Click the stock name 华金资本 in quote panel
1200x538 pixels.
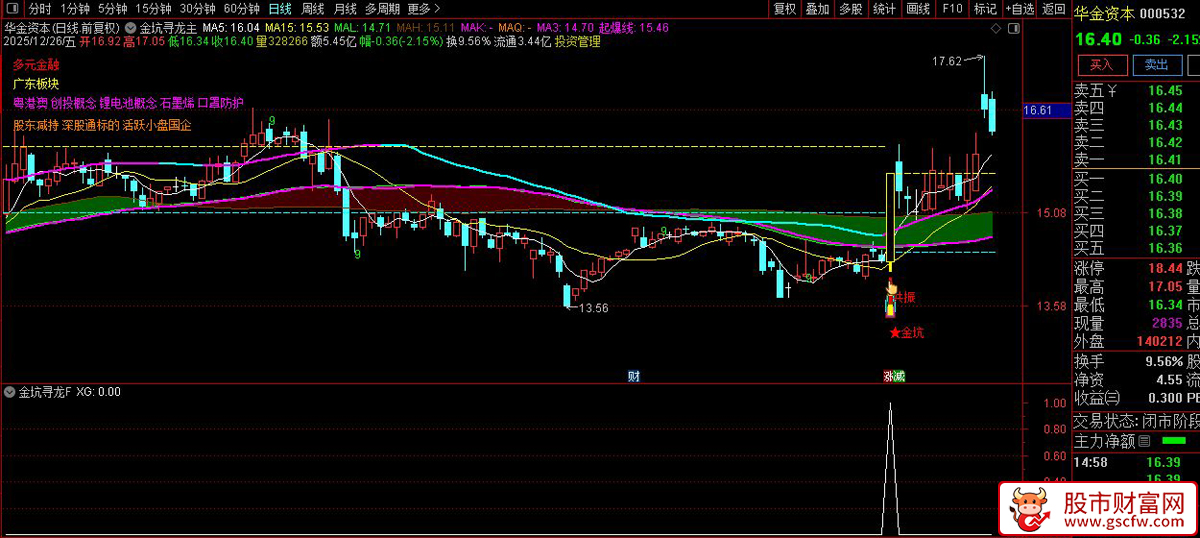[1104, 14]
